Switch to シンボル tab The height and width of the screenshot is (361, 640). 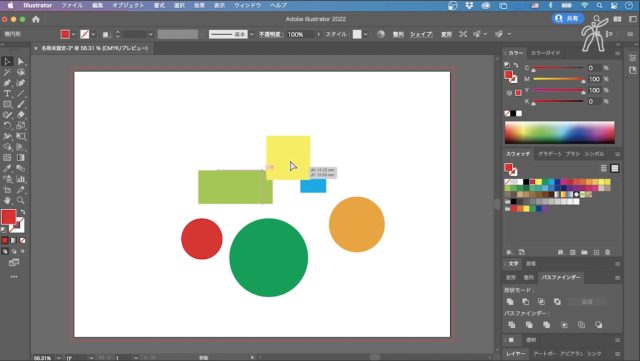click(x=594, y=154)
